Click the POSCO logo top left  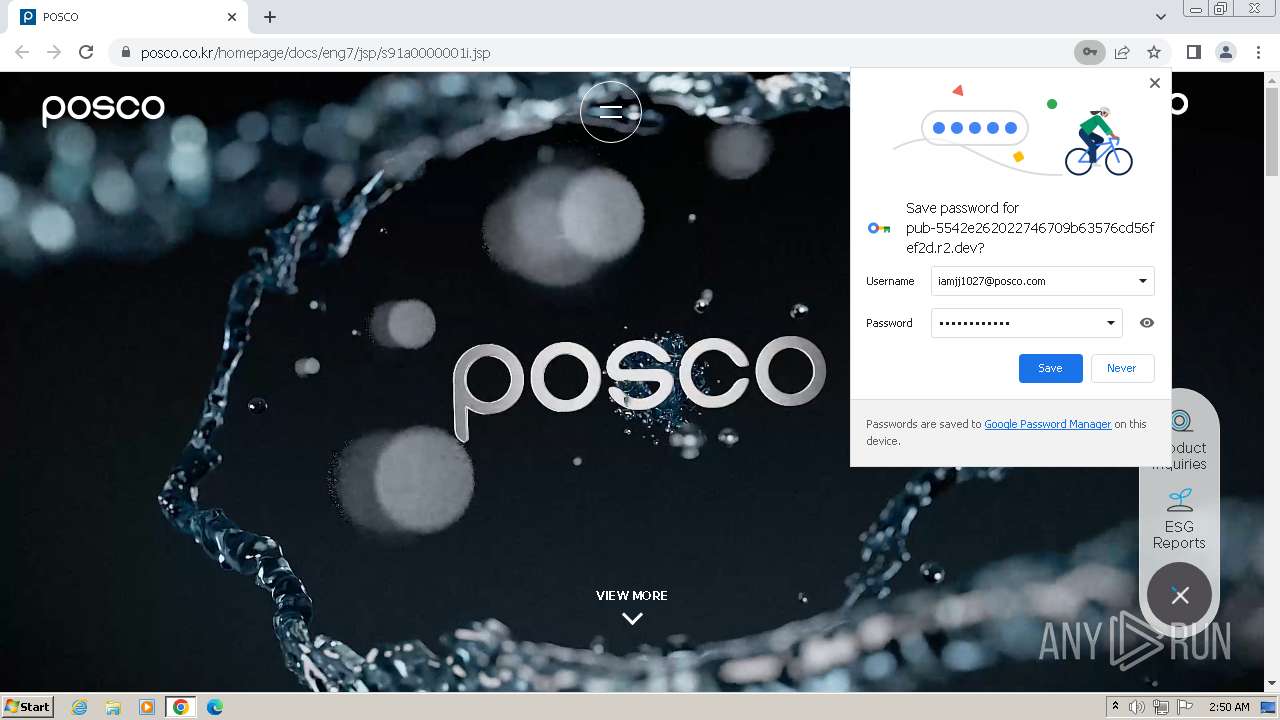(103, 109)
